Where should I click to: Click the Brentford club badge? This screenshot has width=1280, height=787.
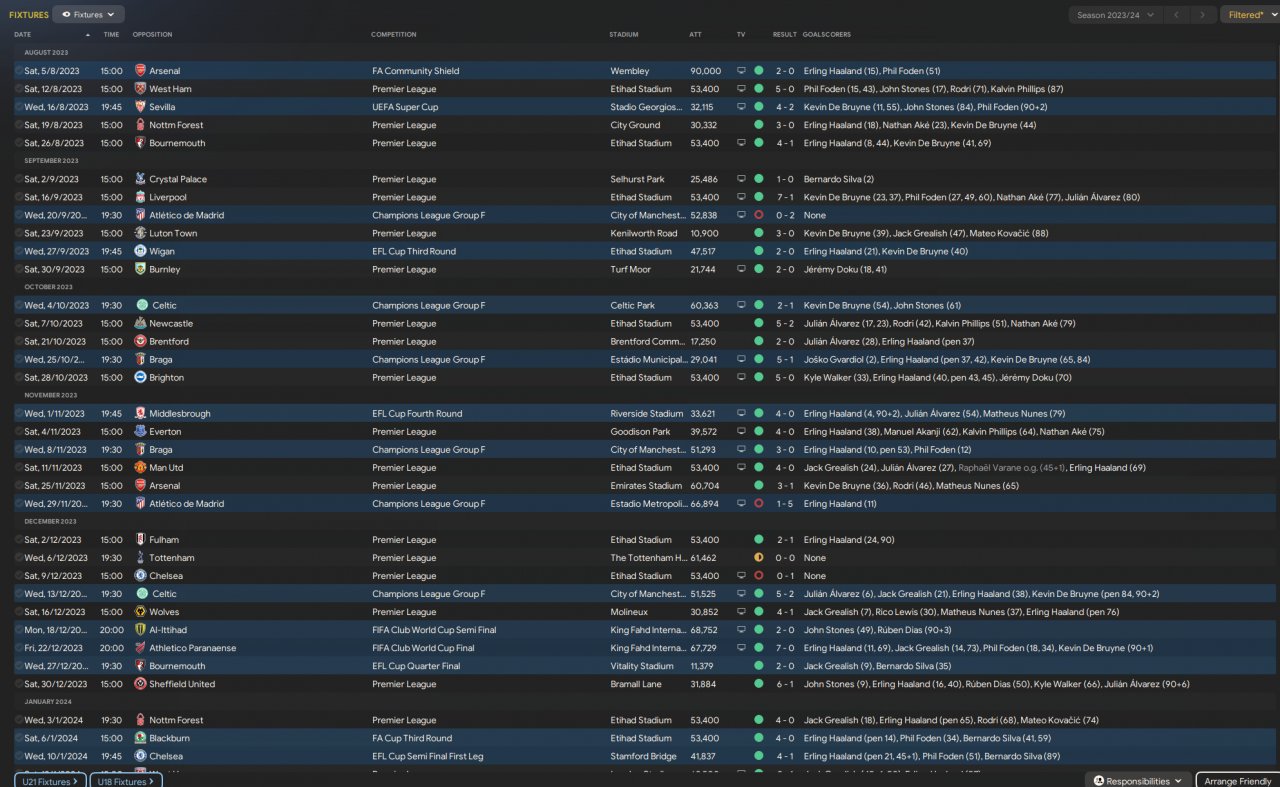140,341
